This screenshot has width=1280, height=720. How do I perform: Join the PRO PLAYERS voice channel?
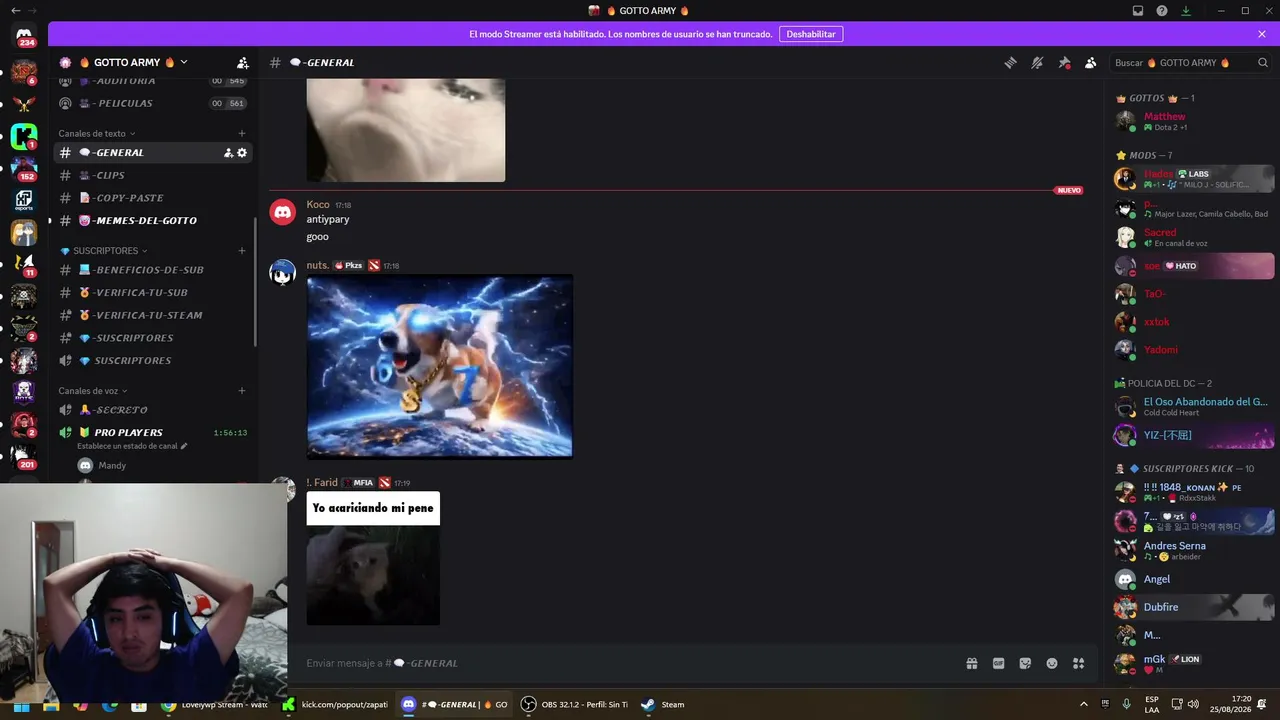tap(152, 433)
